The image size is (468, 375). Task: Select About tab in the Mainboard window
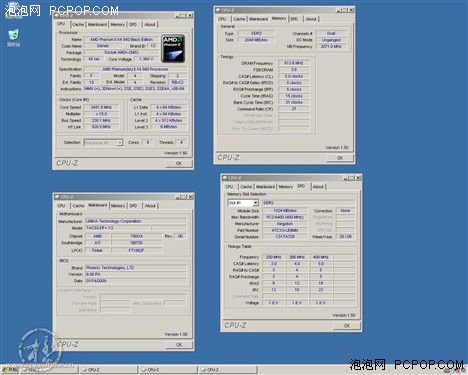(x=150, y=206)
